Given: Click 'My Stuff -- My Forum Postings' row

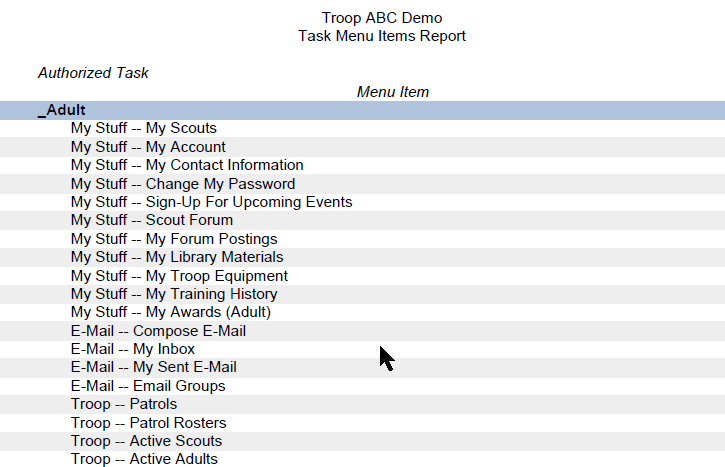Looking at the screenshot, I should click(x=362, y=239).
